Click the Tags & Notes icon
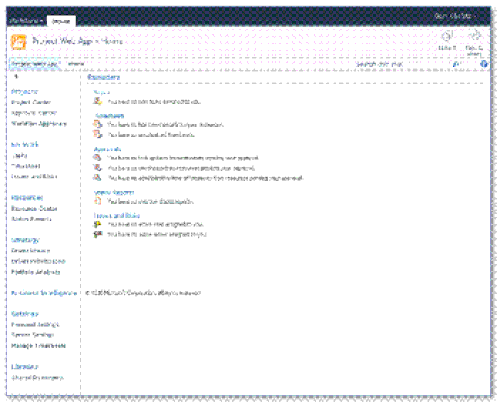 tap(474, 35)
